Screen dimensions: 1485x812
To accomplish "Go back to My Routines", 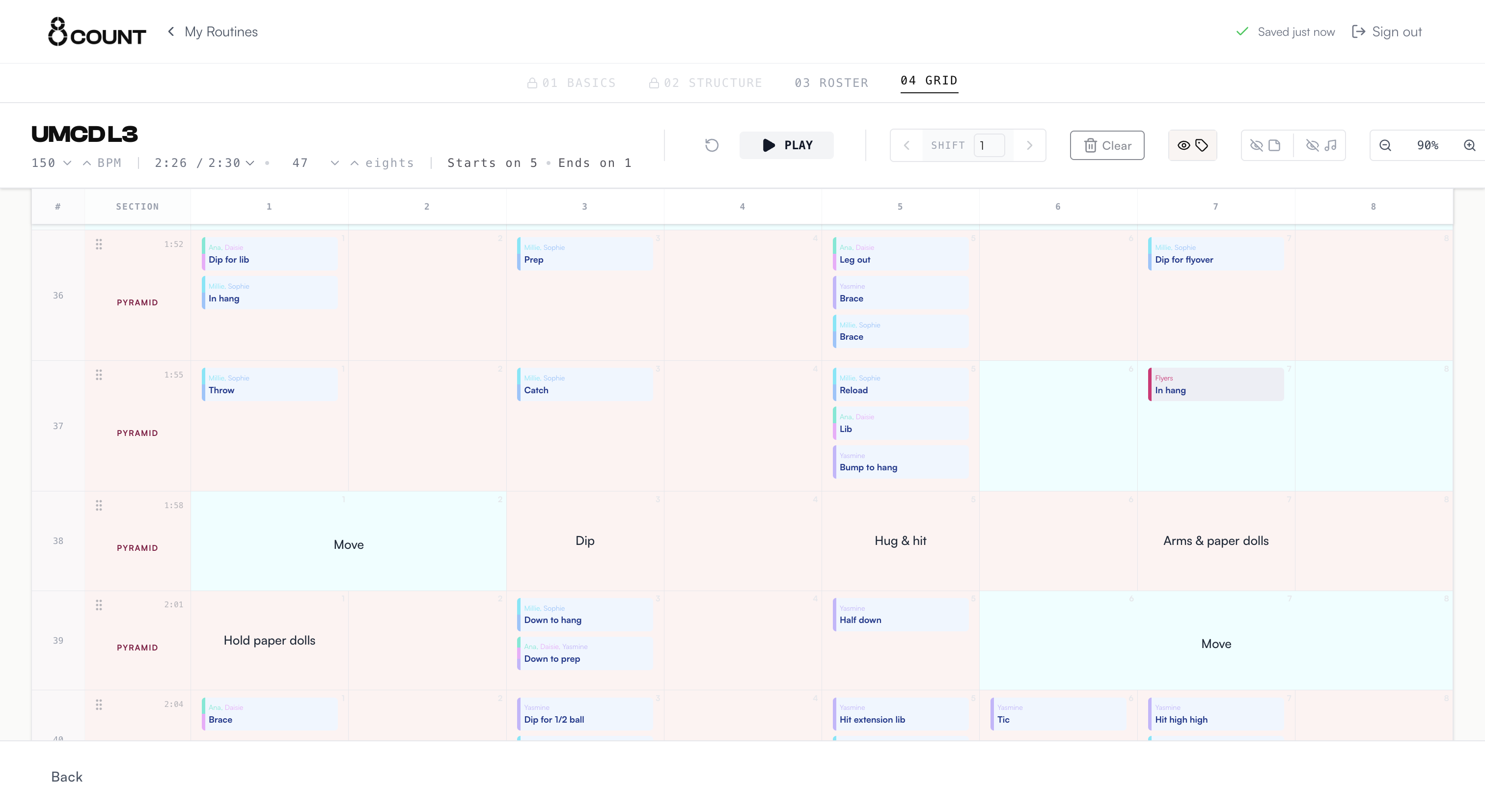I will point(212,32).
